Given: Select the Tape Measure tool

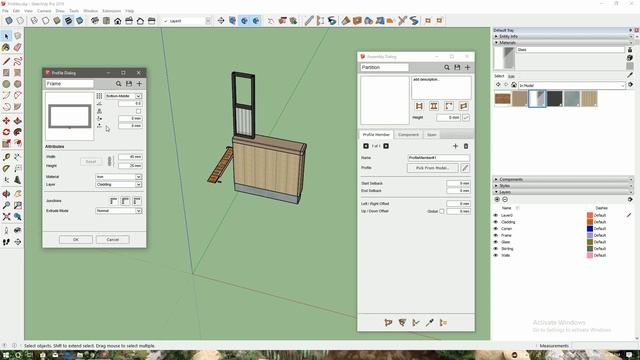Looking at the screenshot, I should click(x=6, y=157).
